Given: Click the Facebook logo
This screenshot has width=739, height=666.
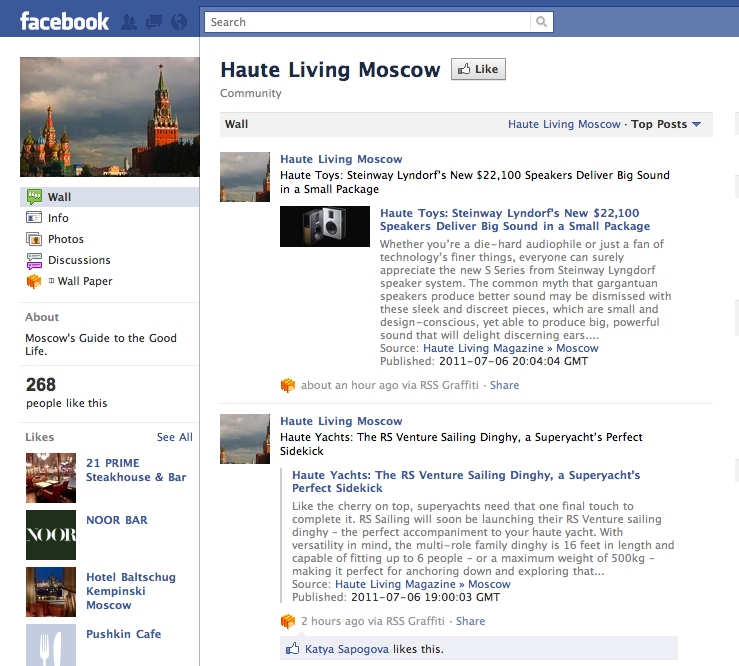Looking at the screenshot, I should pyautogui.click(x=64, y=21).
